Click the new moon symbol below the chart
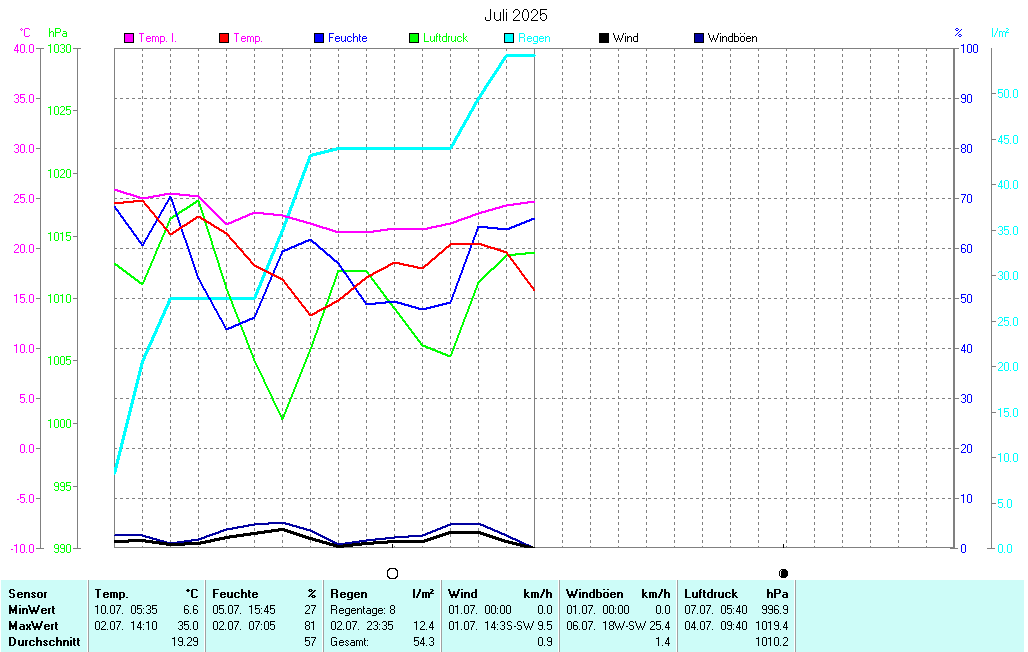This screenshot has height=652, width=1028. click(x=783, y=573)
